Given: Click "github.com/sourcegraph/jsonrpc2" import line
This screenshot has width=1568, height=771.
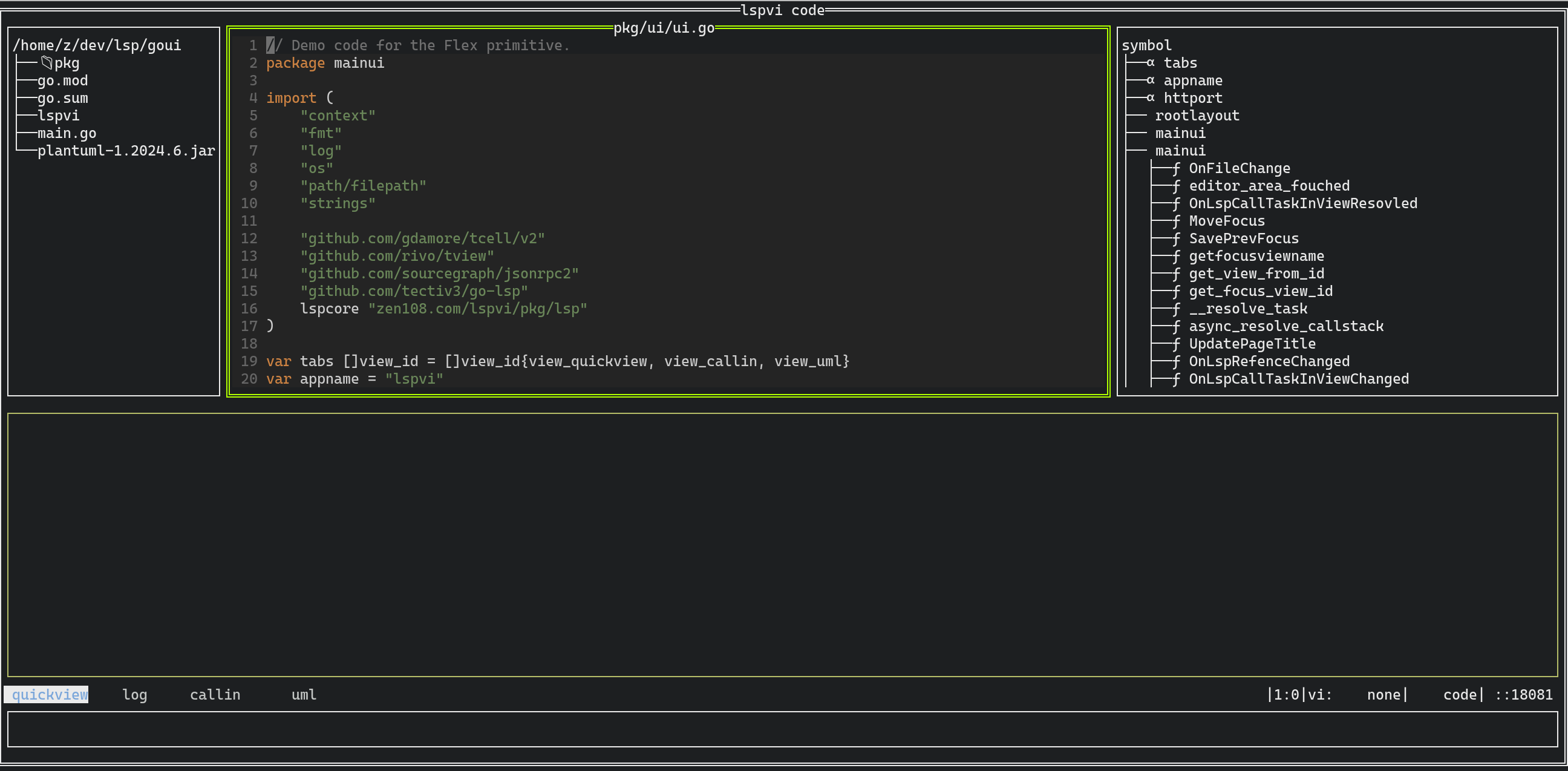Looking at the screenshot, I should [439, 274].
